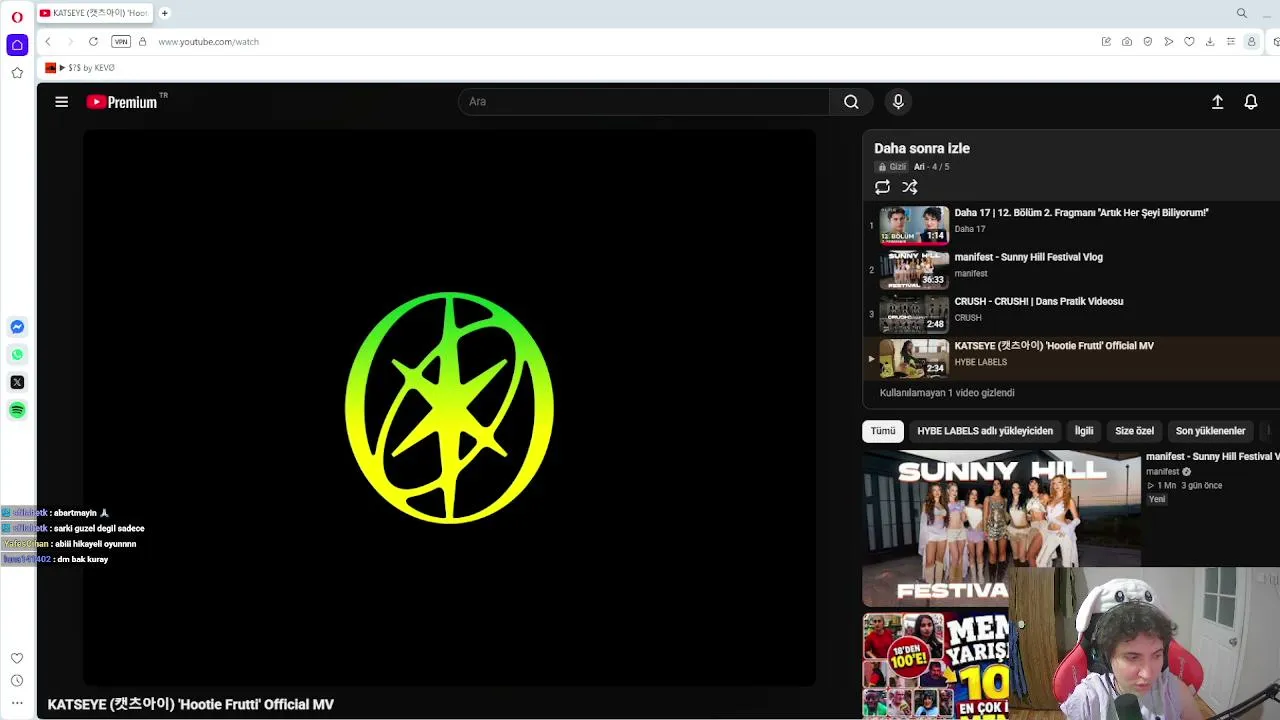Toggle the Opera VPN badge
The height and width of the screenshot is (720, 1280).
point(121,42)
